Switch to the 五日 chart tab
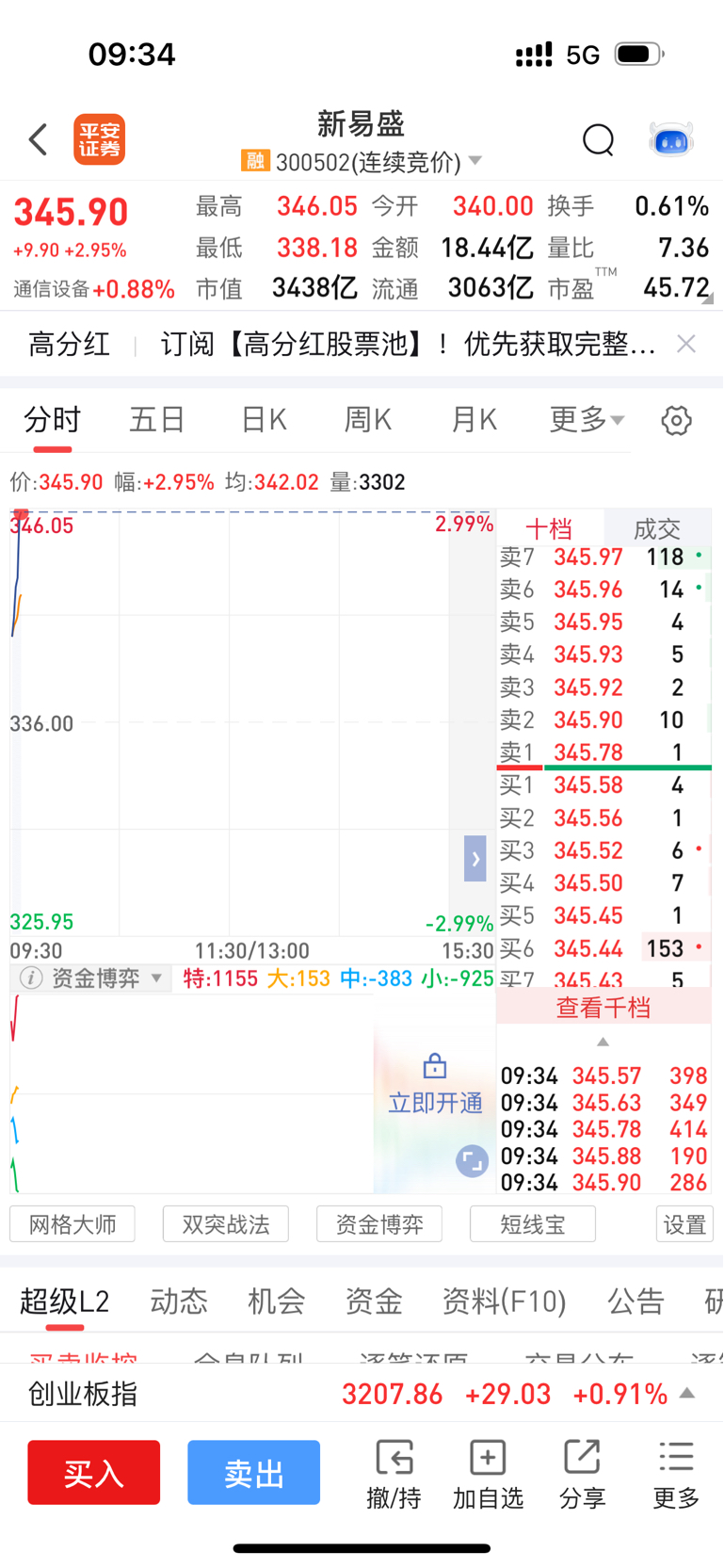This screenshot has width=724, height=1568. [157, 420]
